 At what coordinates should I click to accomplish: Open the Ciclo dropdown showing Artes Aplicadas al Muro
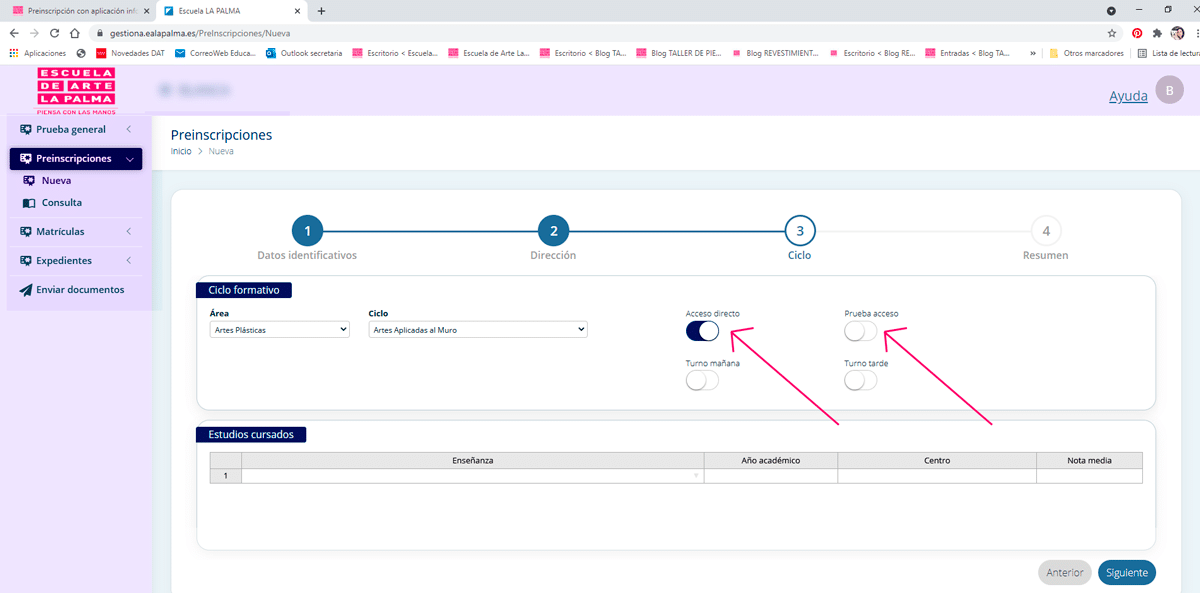tap(478, 329)
